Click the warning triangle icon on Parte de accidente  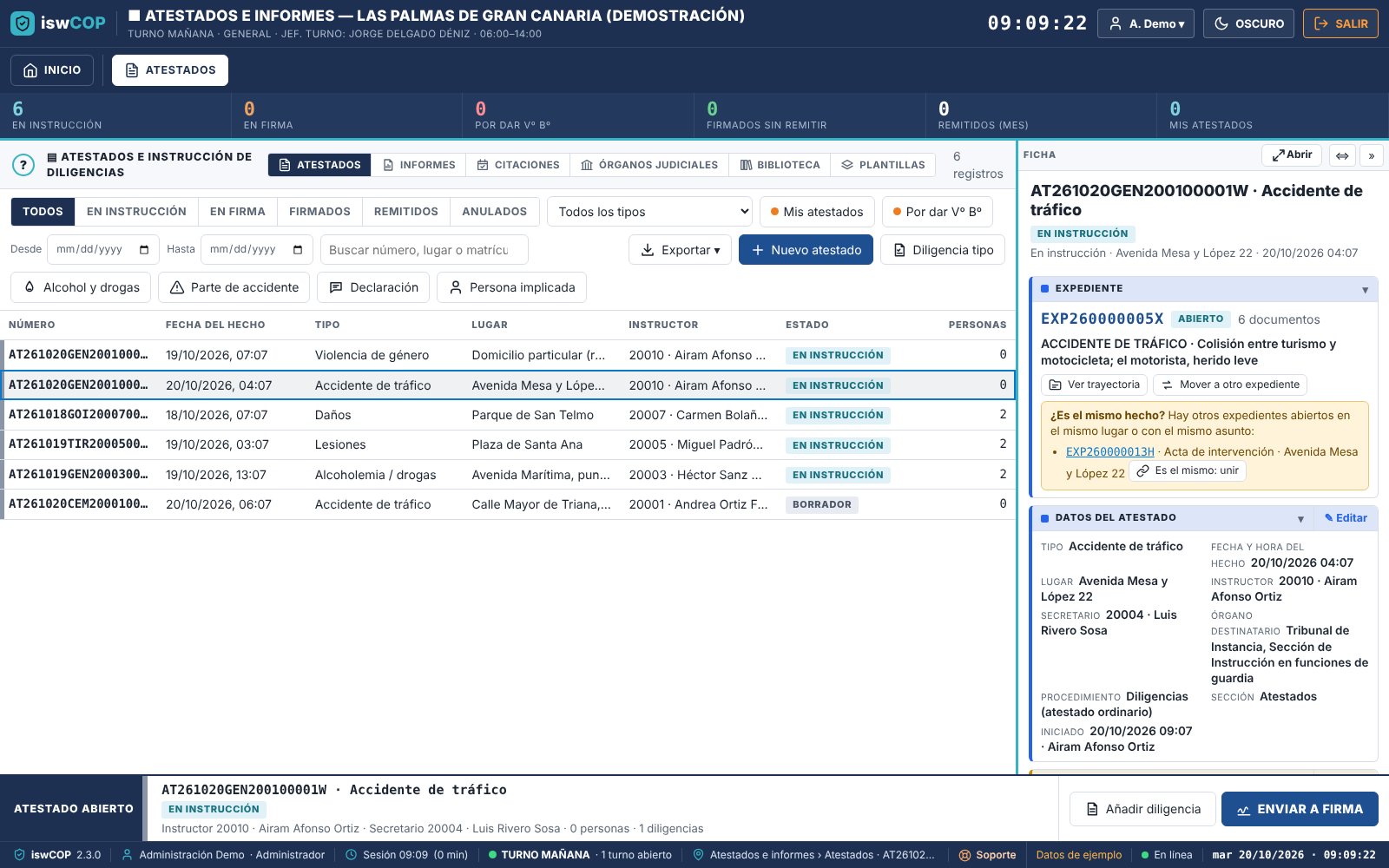click(x=177, y=287)
